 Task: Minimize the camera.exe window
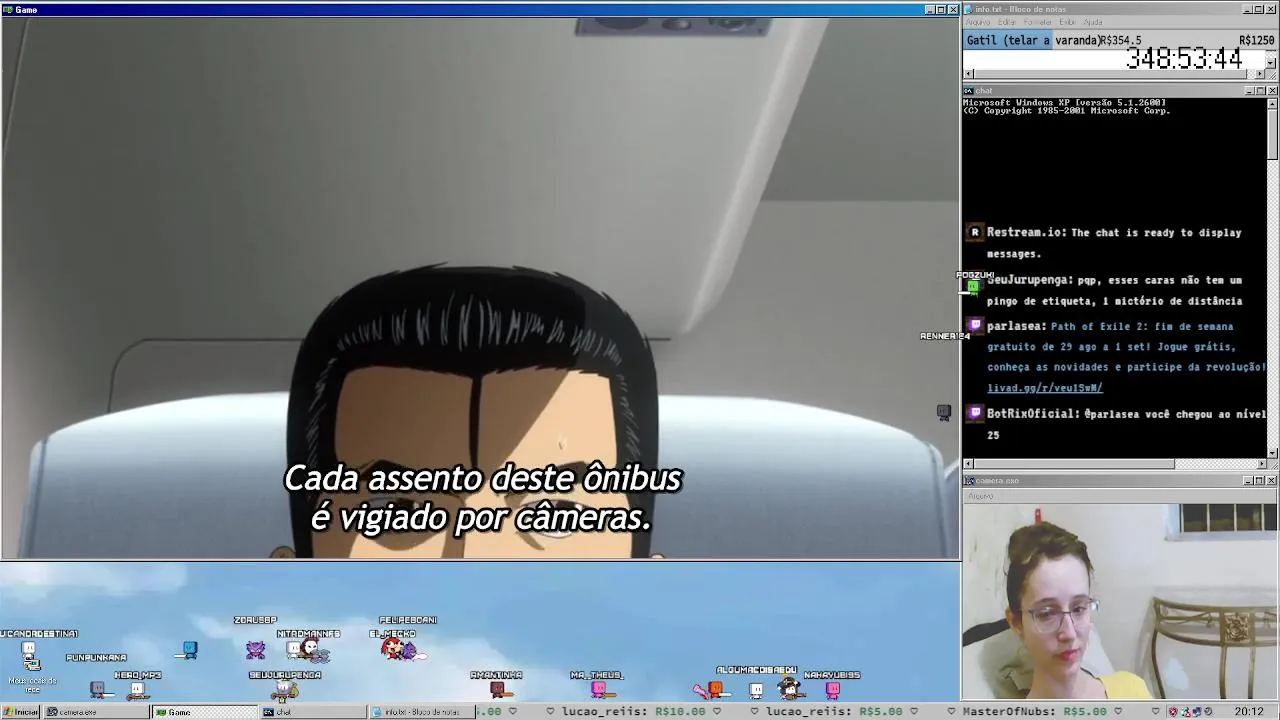(1250, 481)
